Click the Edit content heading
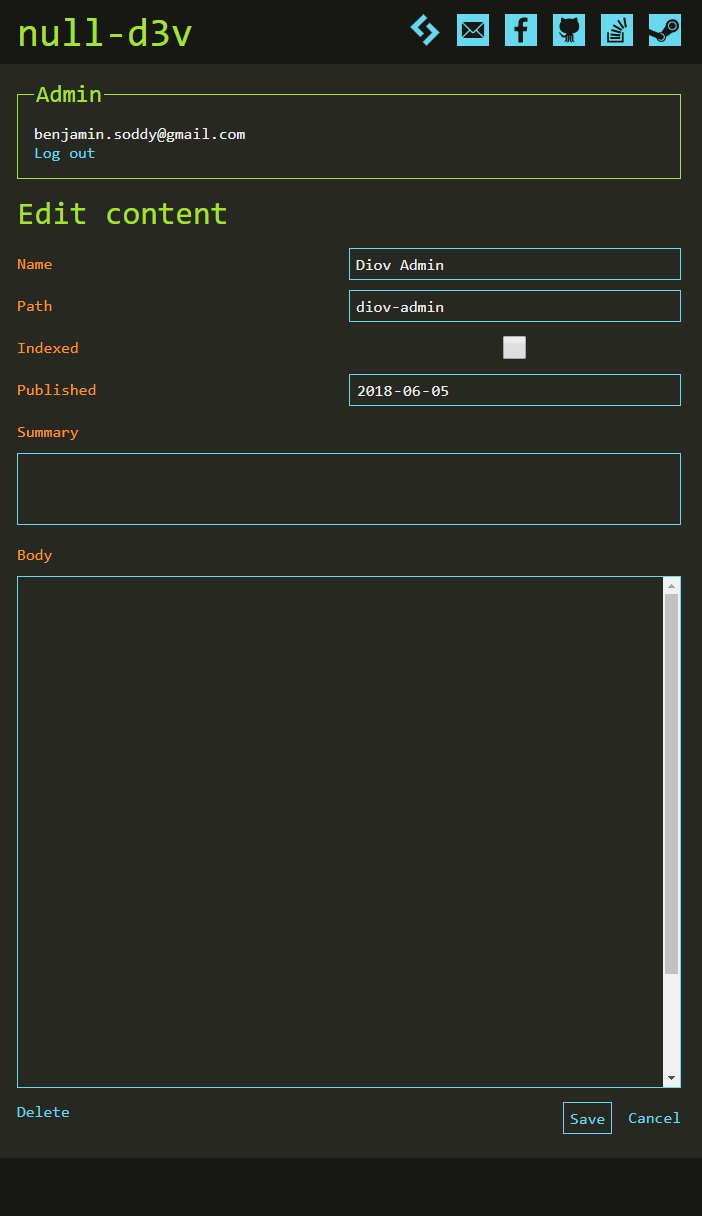Image resolution: width=702 pixels, height=1216 pixels. [123, 214]
